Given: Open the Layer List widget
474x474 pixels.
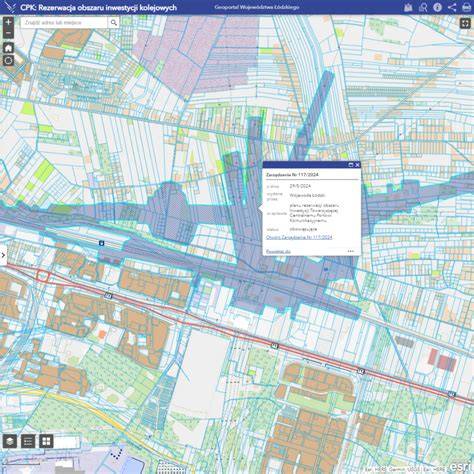Looking at the screenshot, I should pyautogui.click(x=10, y=441).
